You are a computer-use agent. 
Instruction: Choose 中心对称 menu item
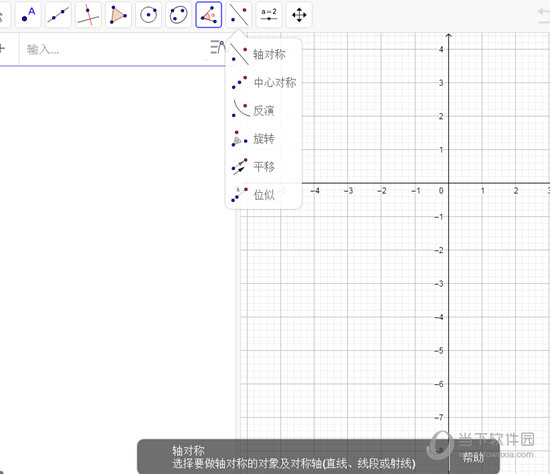(263, 82)
